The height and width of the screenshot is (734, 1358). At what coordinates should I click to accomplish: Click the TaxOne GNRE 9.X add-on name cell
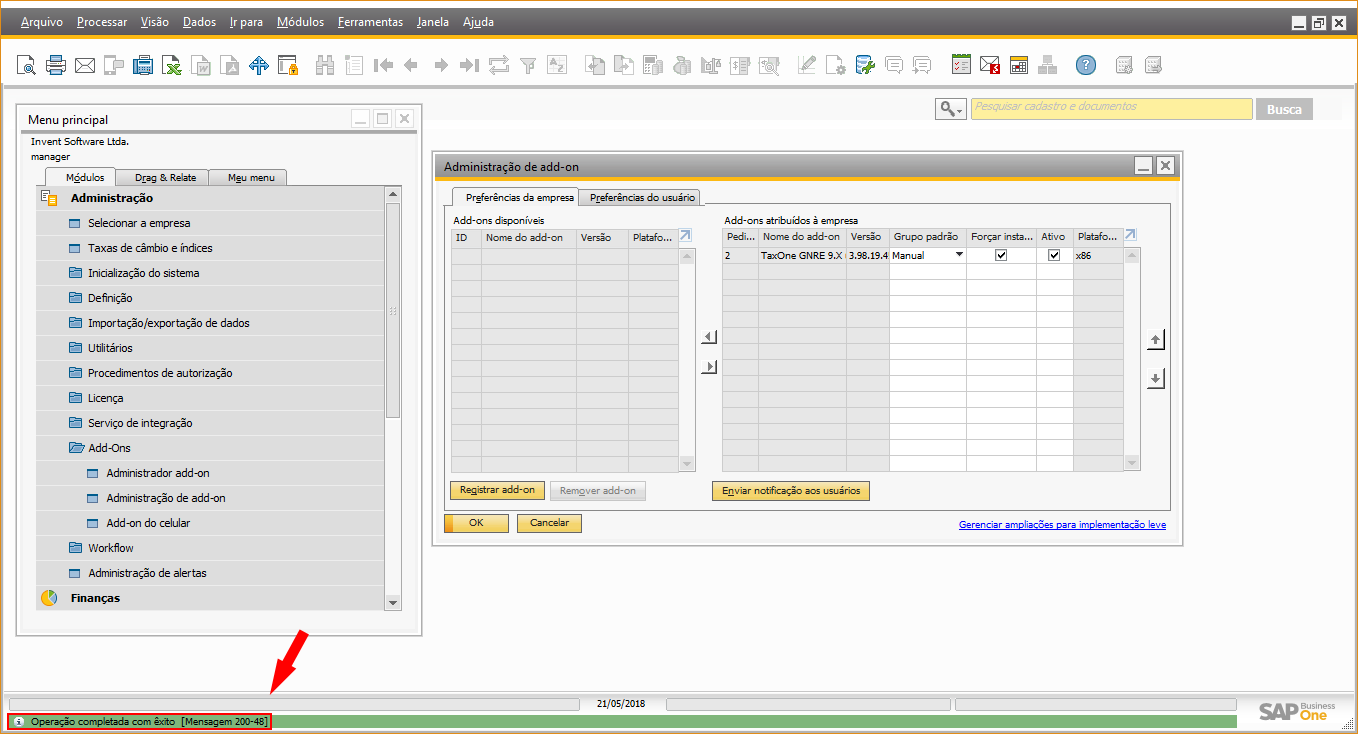click(802, 255)
